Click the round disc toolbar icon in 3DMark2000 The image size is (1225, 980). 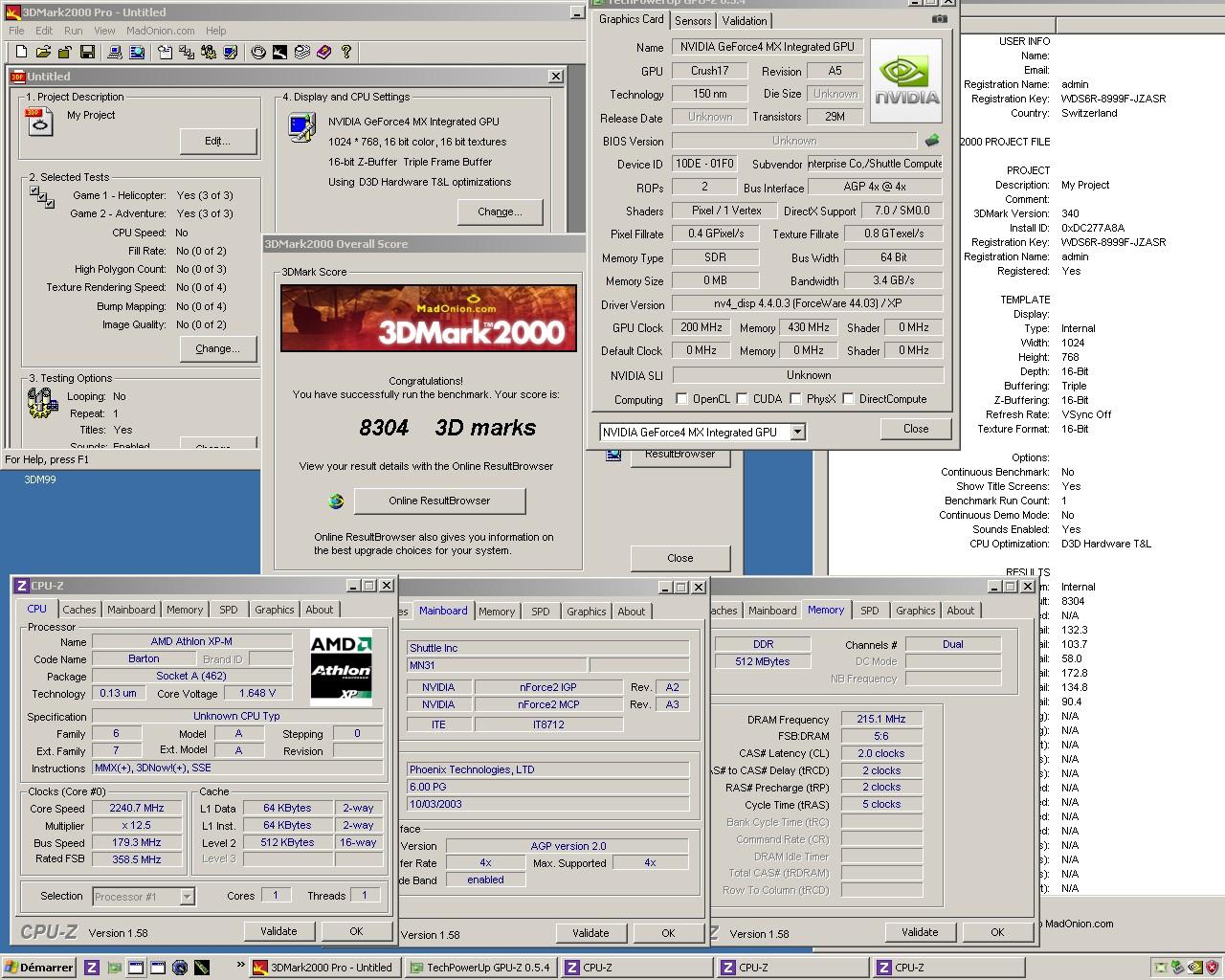[258, 52]
